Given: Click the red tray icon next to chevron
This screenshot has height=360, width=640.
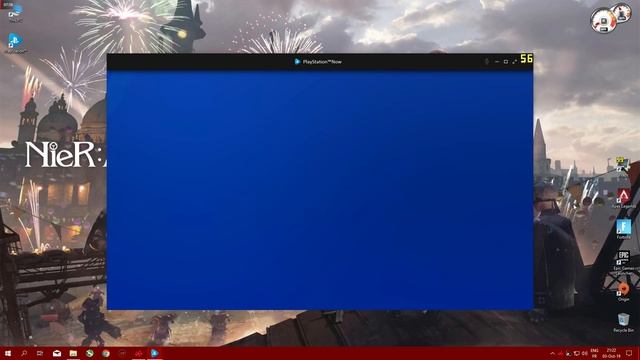Looking at the screenshot, I should (560, 353).
